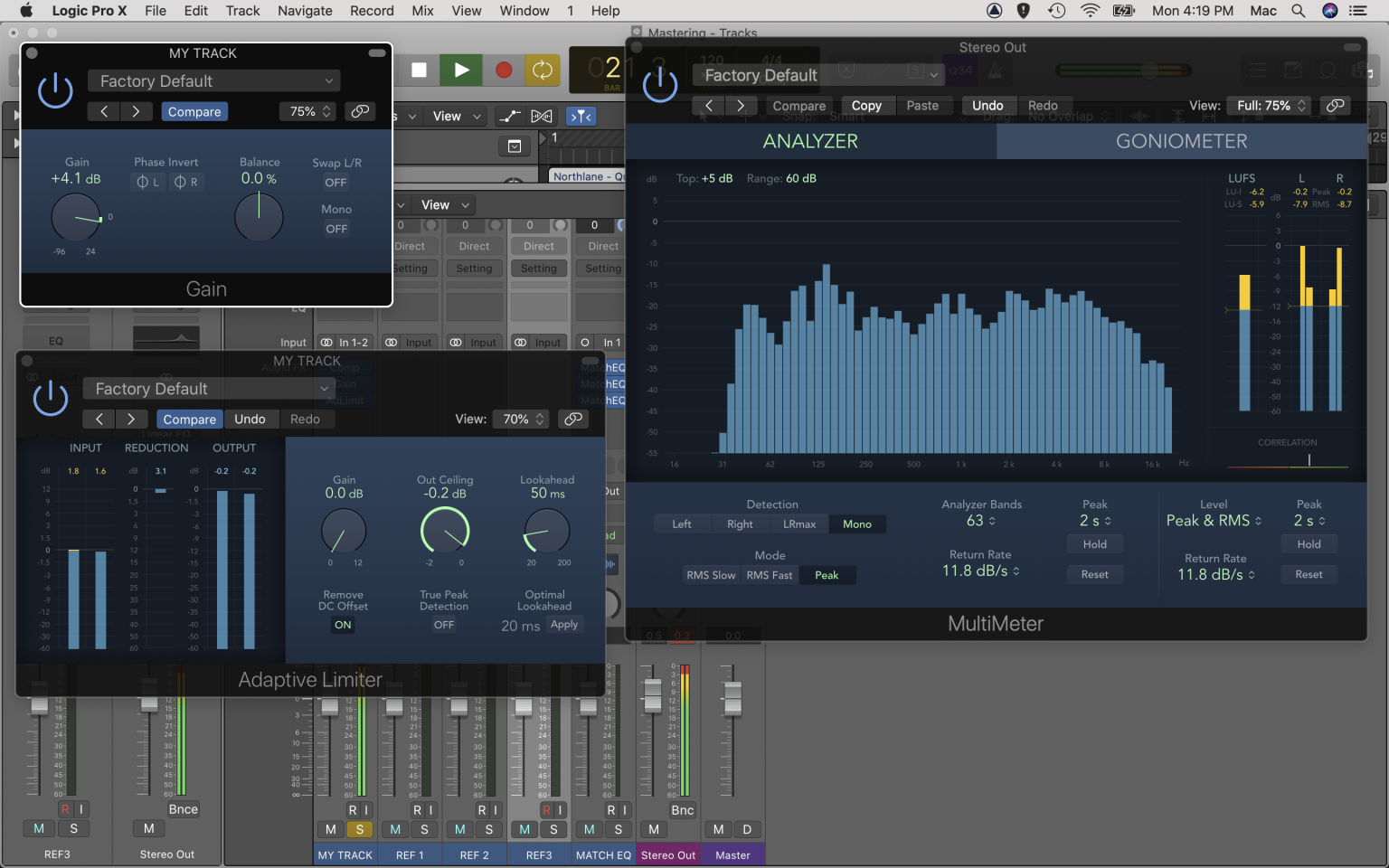1389x868 pixels.
Task: Click the chain link icon in MultiMeter header
Action: pos(1336,105)
